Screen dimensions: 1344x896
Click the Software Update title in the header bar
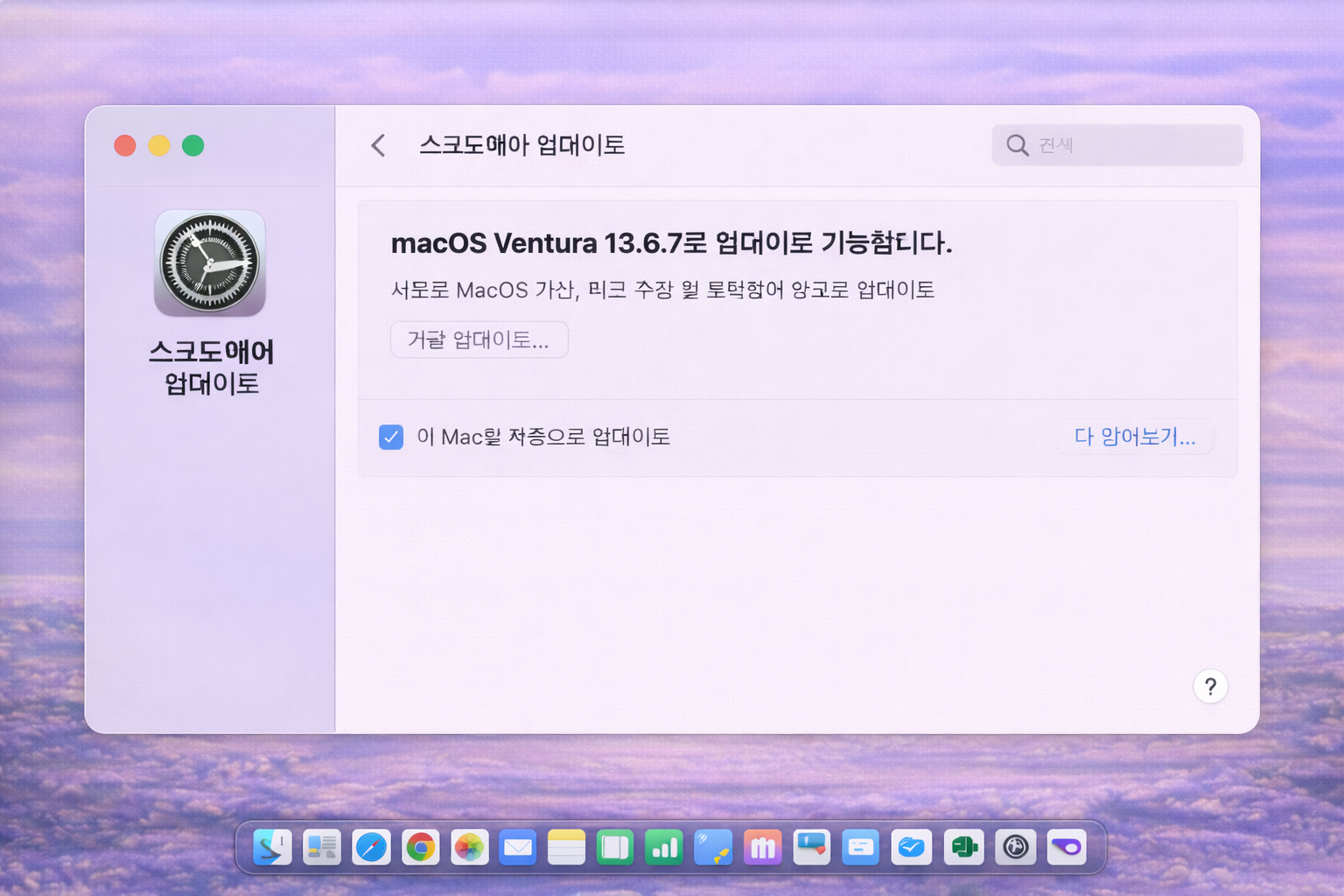(x=521, y=145)
